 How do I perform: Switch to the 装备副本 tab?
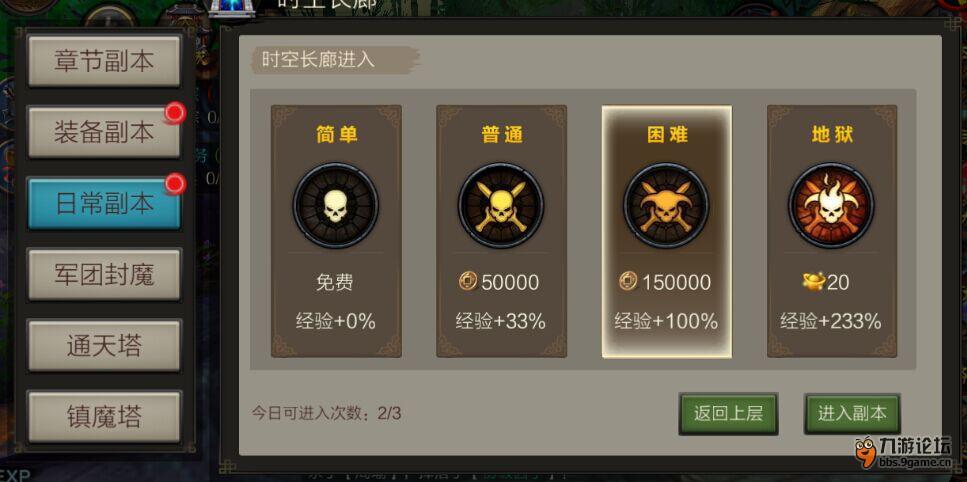[x=104, y=133]
